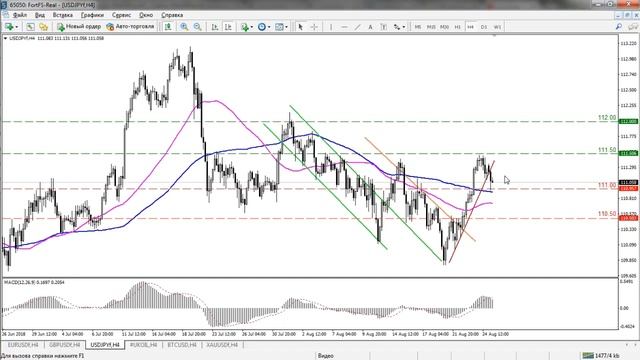Click the 1477/4 kb connection status

600,356
